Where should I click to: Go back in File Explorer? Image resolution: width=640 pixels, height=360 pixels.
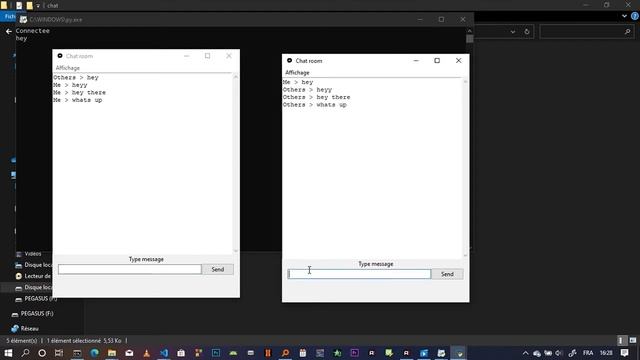9,31
